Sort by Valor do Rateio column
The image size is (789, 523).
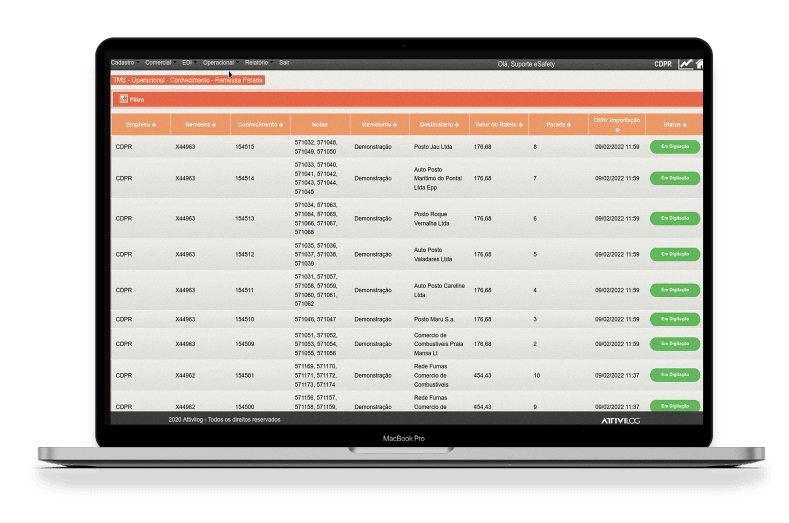coord(498,125)
